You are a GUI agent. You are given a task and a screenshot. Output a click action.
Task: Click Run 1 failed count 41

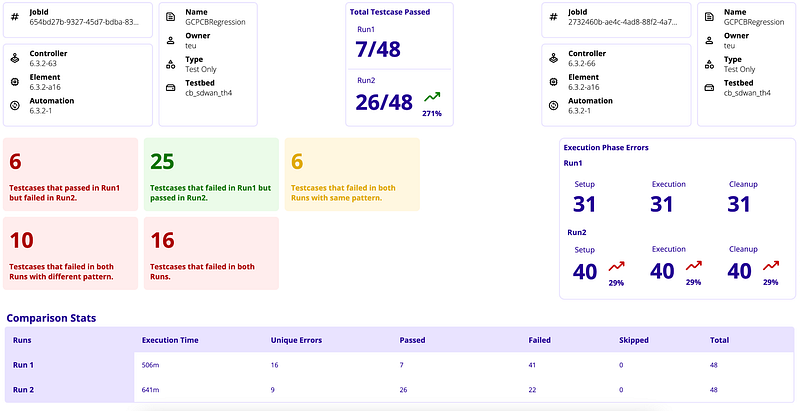coord(532,365)
